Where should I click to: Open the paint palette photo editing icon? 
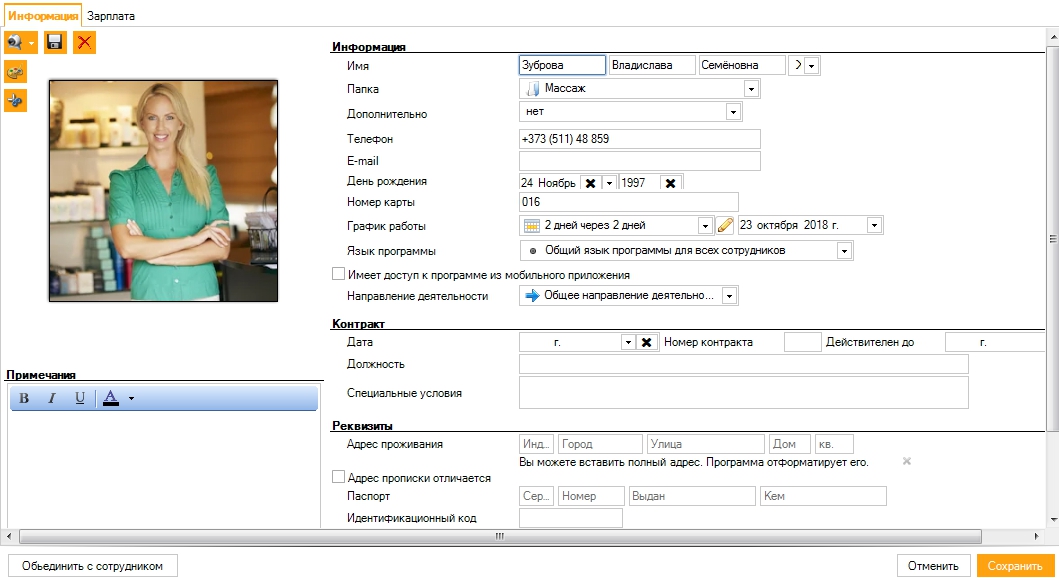tap(15, 72)
